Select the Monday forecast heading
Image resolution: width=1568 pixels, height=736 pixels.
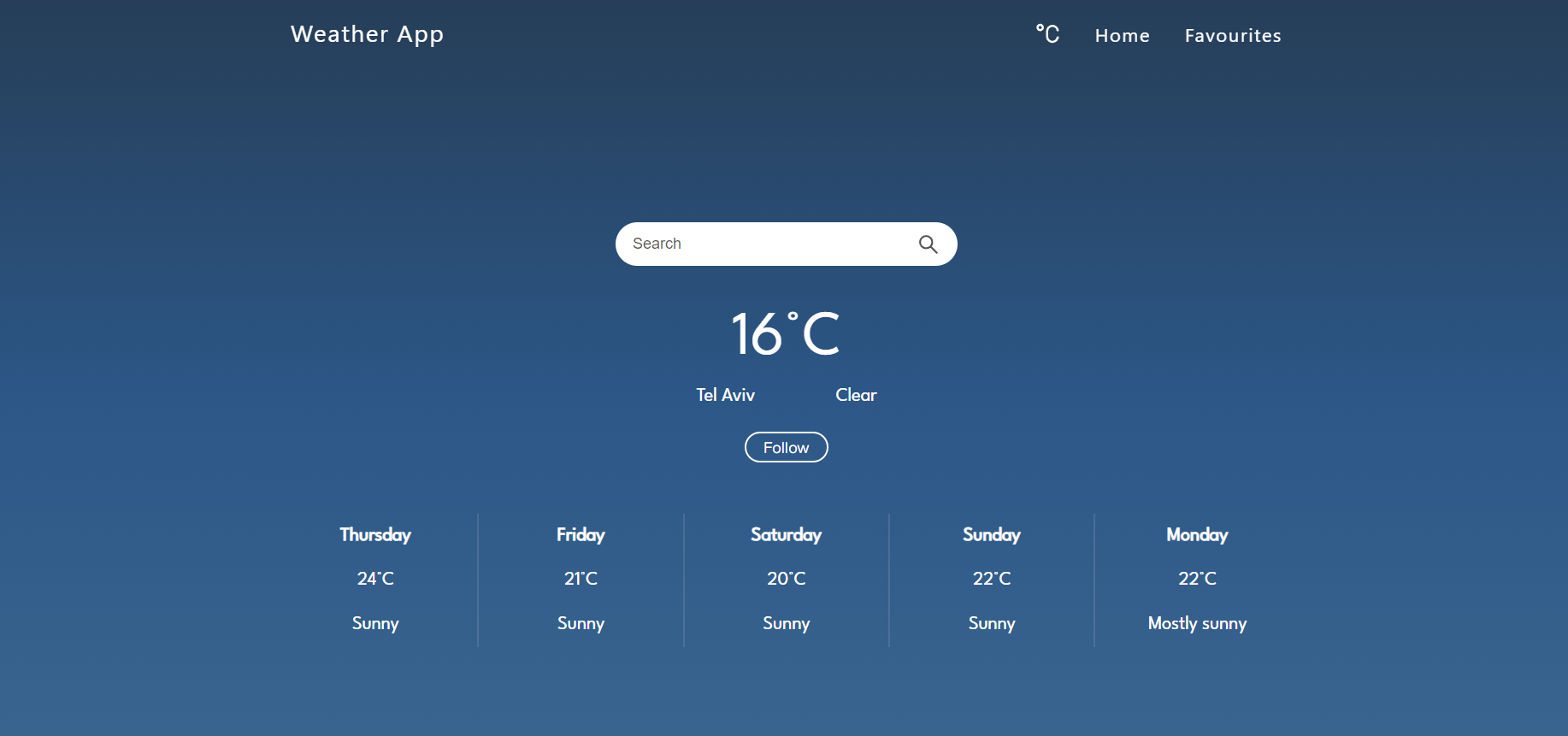(1197, 535)
